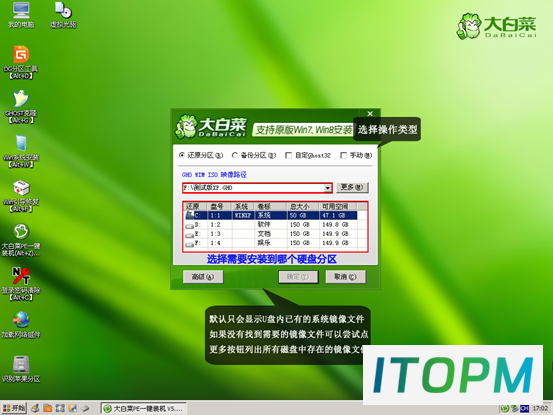Switch to 大白菜PE一键装机 taskbar window button
Image resolution: width=553 pixels, height=415 pixels.
point(144,409)
